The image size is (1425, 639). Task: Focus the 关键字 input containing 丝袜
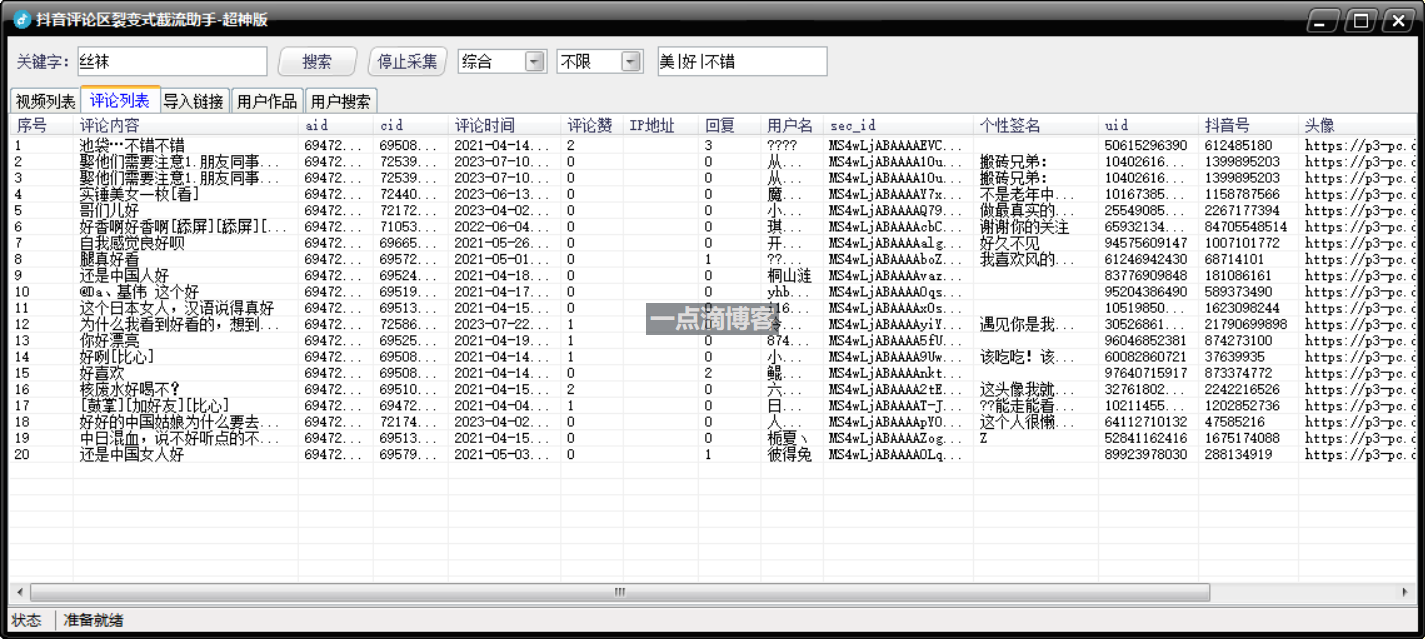click(171, 61)
